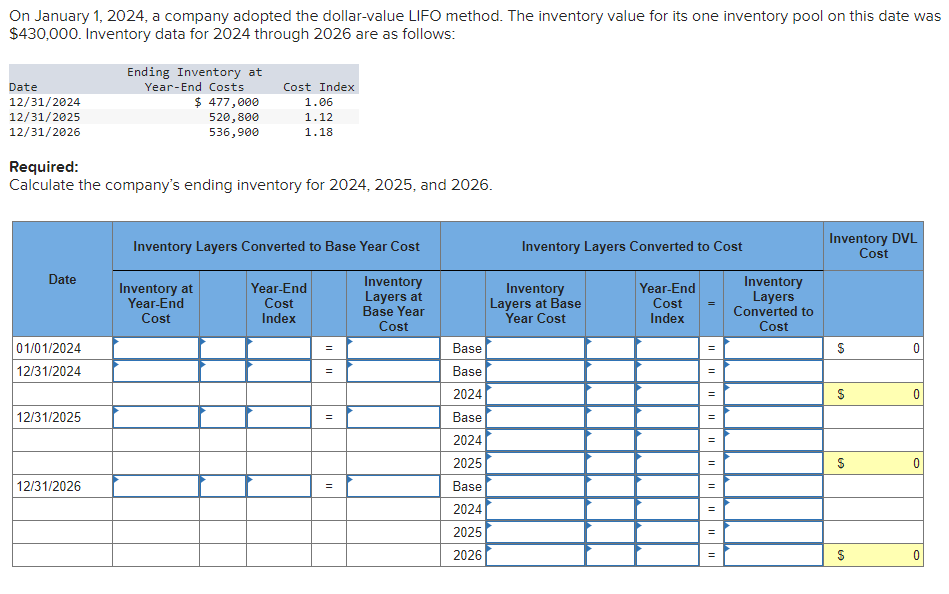This screenshot has height=594, width=949.
Task: Click the bold "Required:" heading
Action: tap(44, 167)
